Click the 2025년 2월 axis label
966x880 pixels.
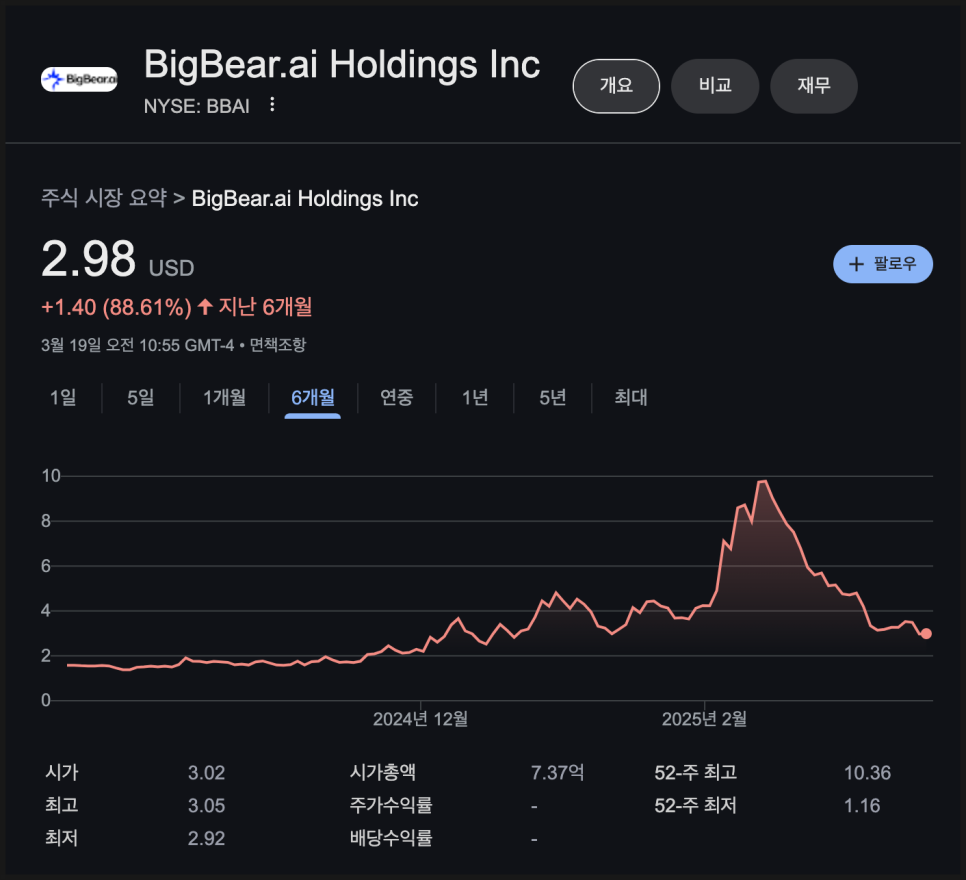(704, 719)
